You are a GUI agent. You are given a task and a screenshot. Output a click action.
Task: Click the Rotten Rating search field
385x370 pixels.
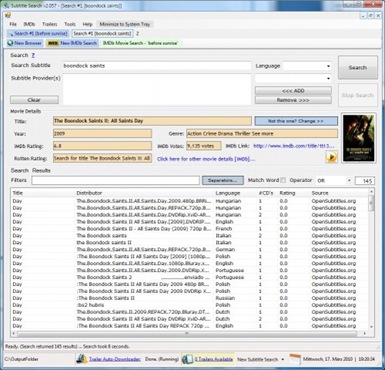[x=102, y=158]
